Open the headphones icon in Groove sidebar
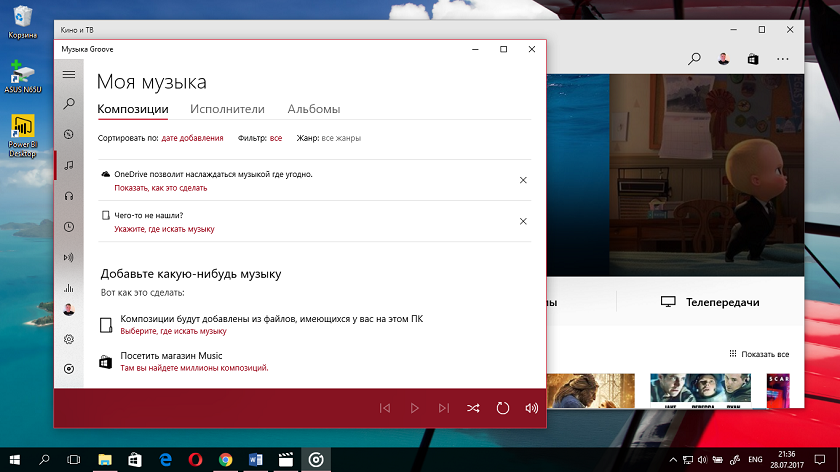Image resolution: width=840 pixels, height=472 pixels. 69,196
